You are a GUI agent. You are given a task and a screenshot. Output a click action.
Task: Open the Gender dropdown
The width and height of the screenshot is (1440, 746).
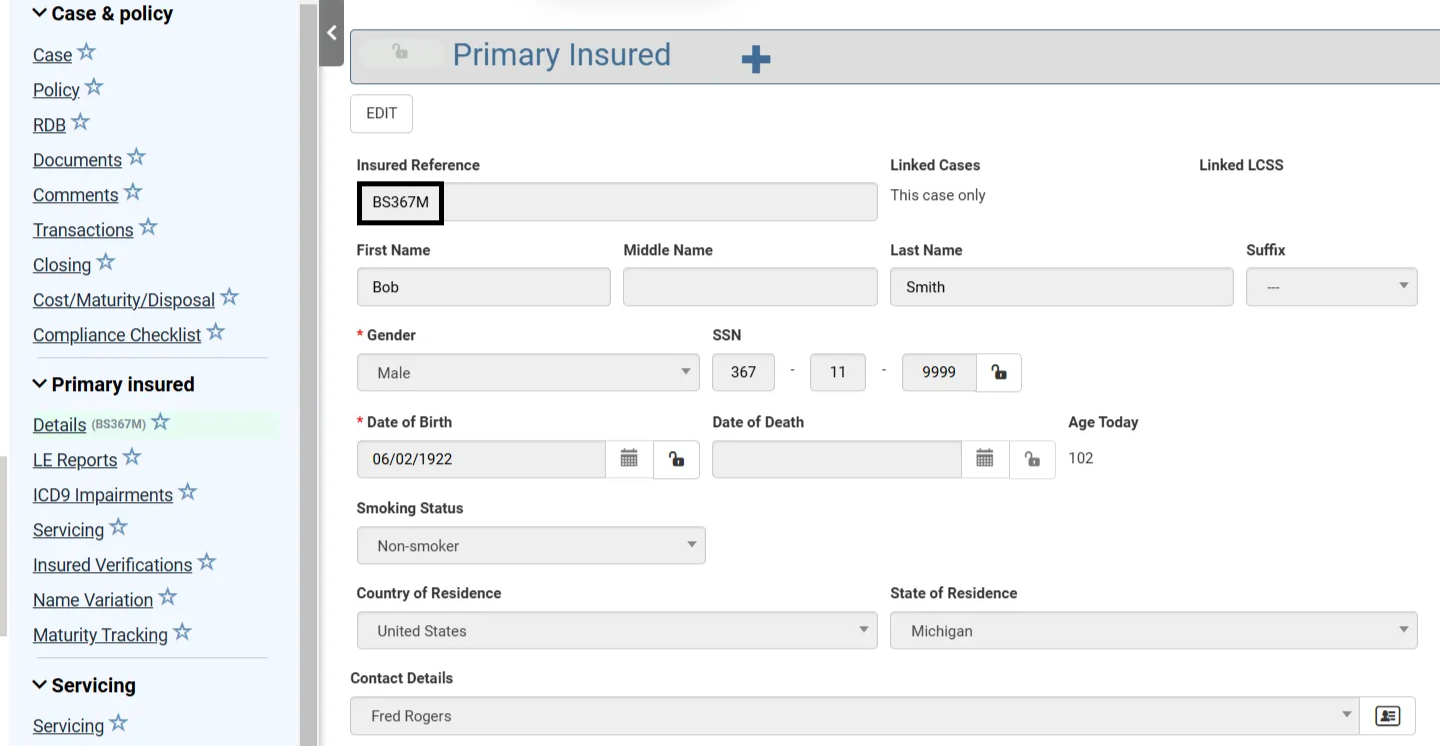pos(528,373)
